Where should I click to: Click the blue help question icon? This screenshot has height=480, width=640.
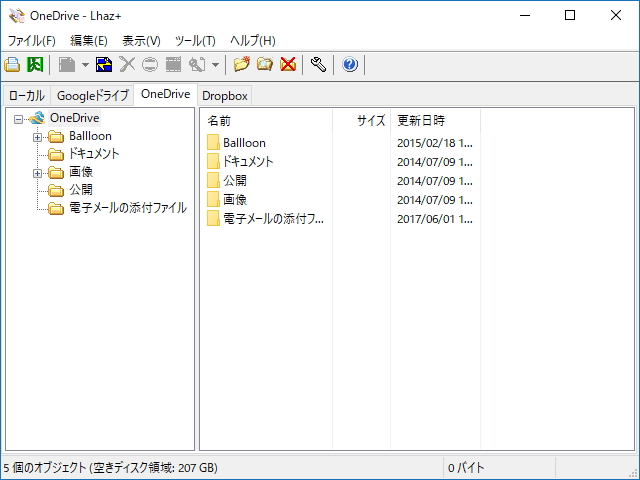[350, 64]
